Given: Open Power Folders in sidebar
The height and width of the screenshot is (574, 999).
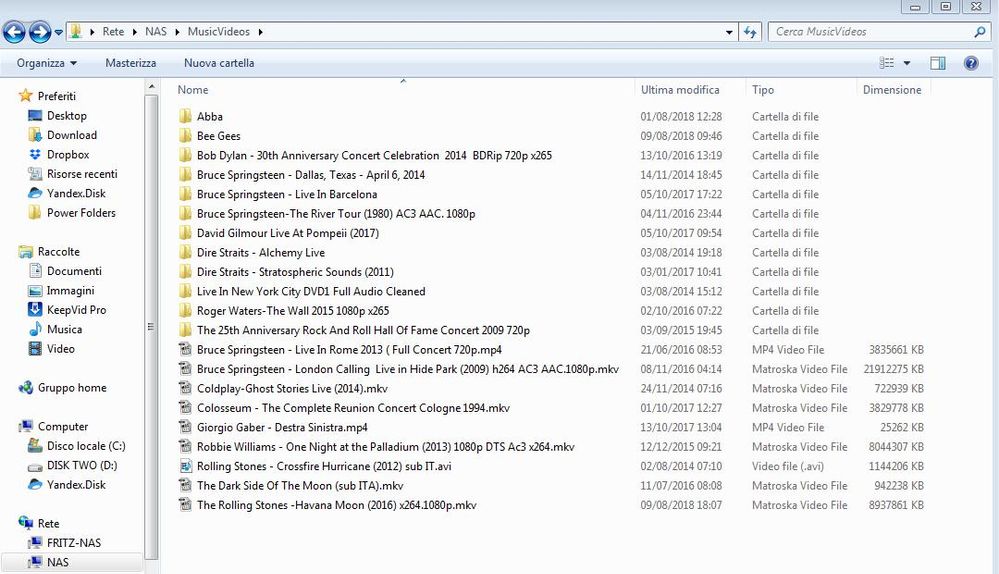Looking at the screenshot, I should (81, 213).
